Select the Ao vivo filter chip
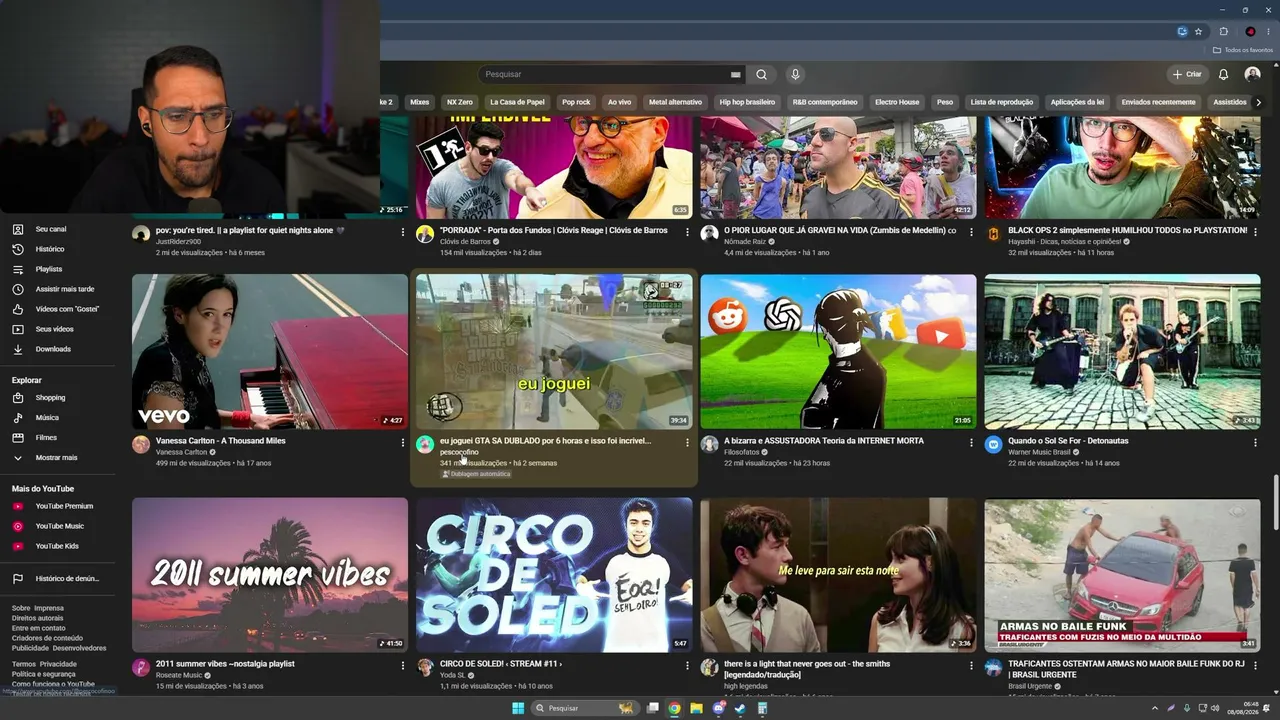The height and width of the screenshot is (720, 1280). point(620,102)
